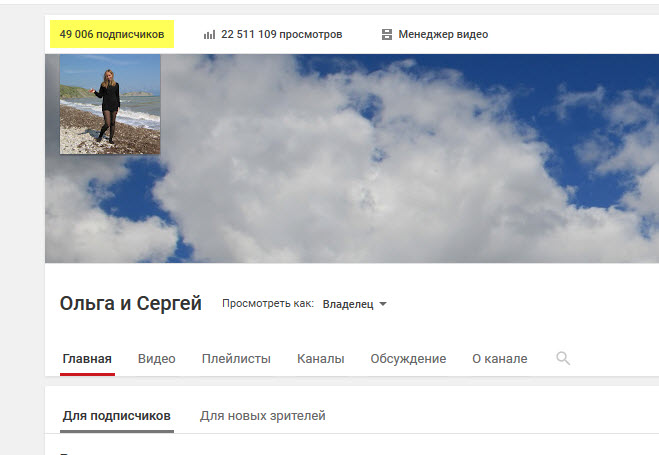Click the channel avatar photo
The width and height of the screenshot is (659, 455).
[x=110, y=104]
